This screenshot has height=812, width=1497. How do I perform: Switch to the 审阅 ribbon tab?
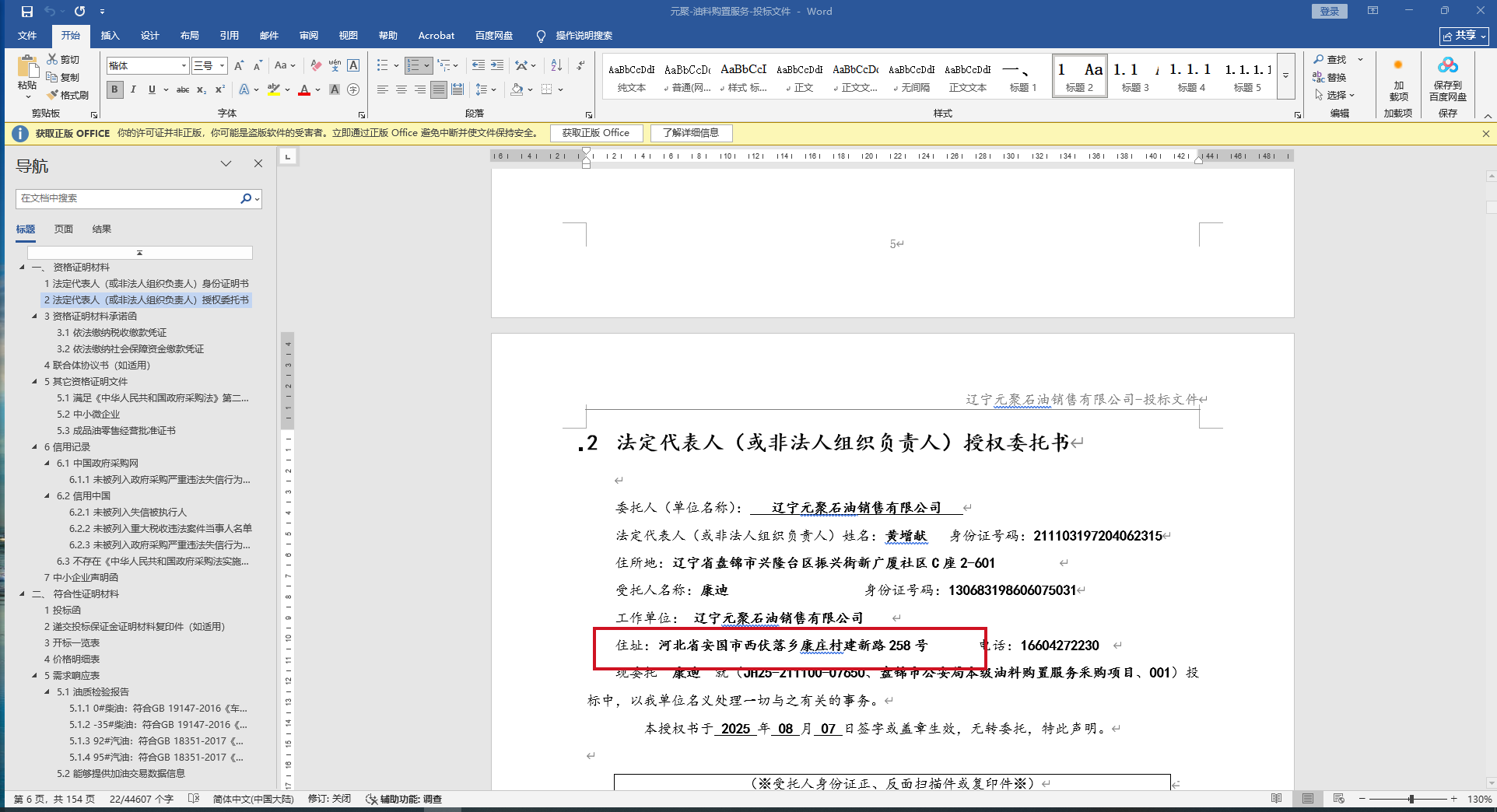(308, 36)
